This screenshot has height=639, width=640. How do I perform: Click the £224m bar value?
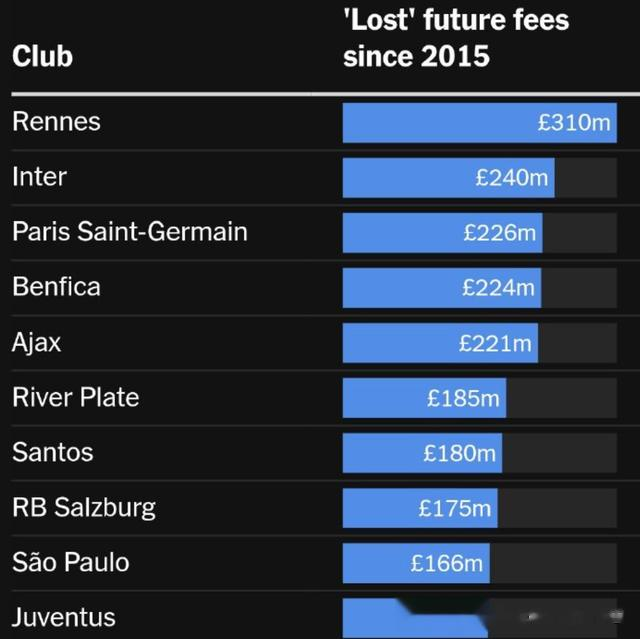[498, 288]
